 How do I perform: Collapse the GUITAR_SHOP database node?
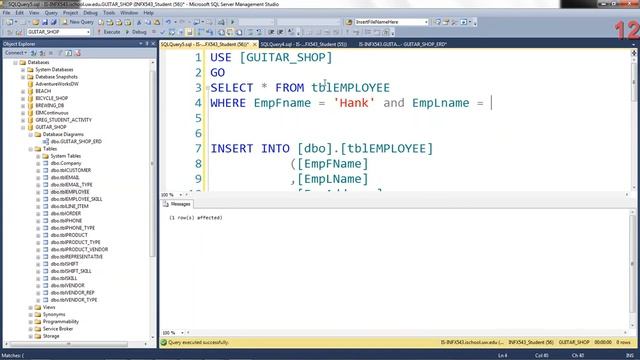(23, 127)
